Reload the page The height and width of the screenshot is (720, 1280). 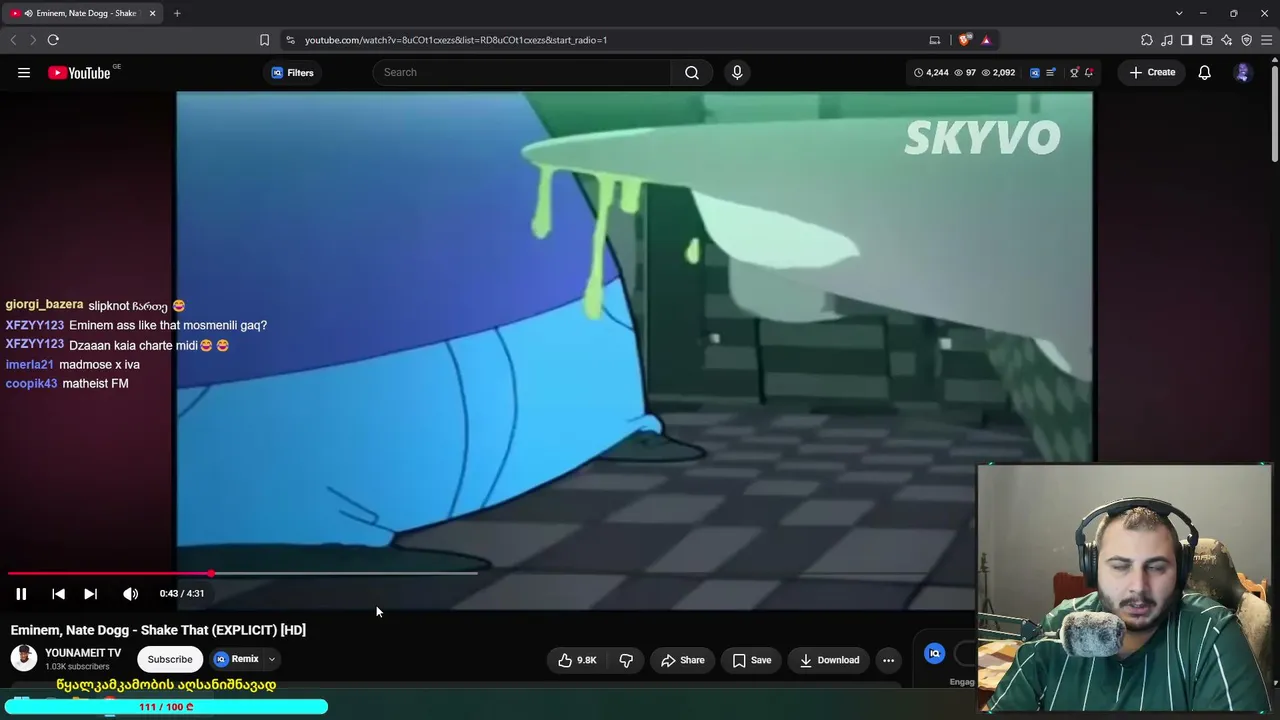click(x=53, y=40)
